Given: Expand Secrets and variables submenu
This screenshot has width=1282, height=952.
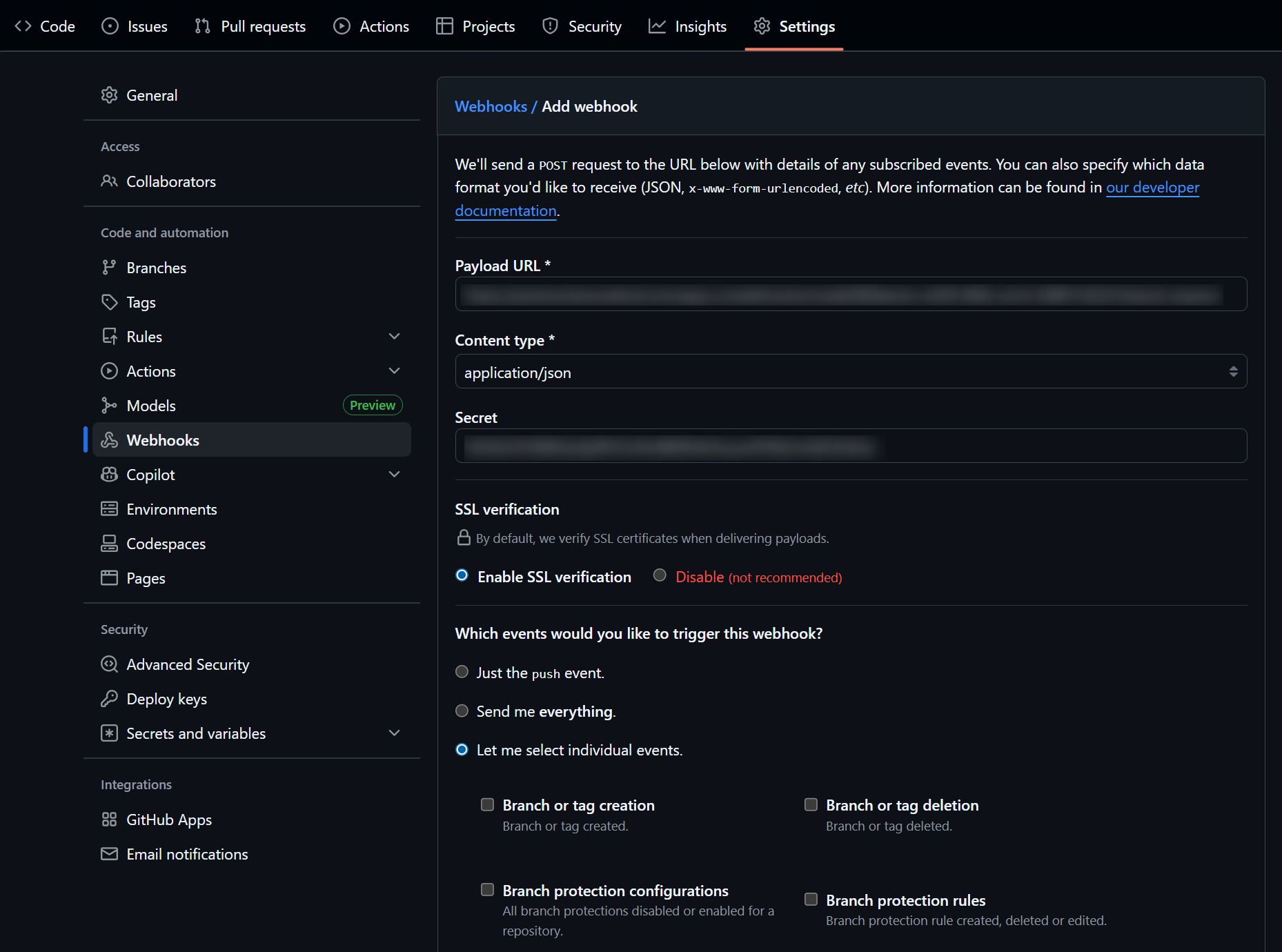Looking at the screenshot, I should coord(395,733).
